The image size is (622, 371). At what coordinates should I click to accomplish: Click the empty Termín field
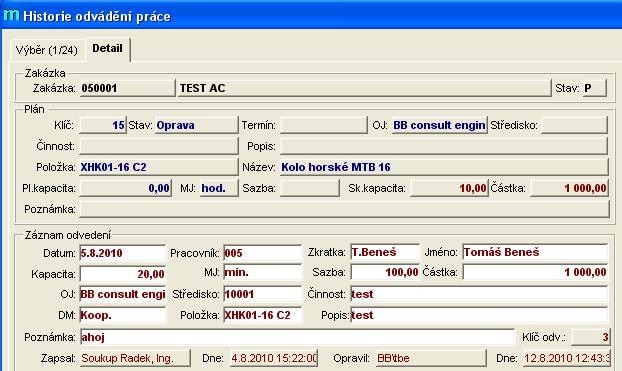click(x=324, y=125)
